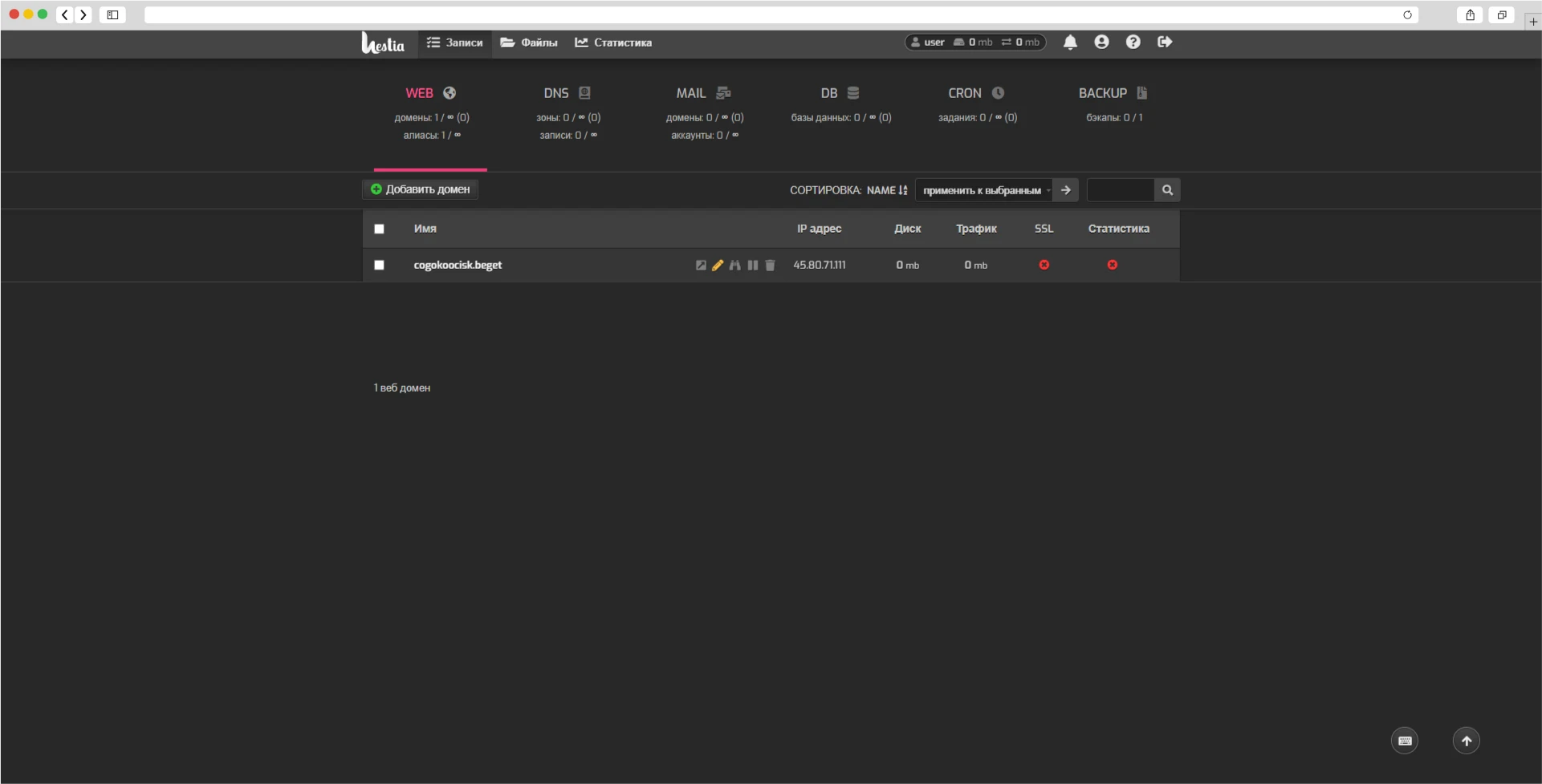This screenshot has width=1542, height=784.
Task: View logs via binoculars icon
Action: pos(734,266)
